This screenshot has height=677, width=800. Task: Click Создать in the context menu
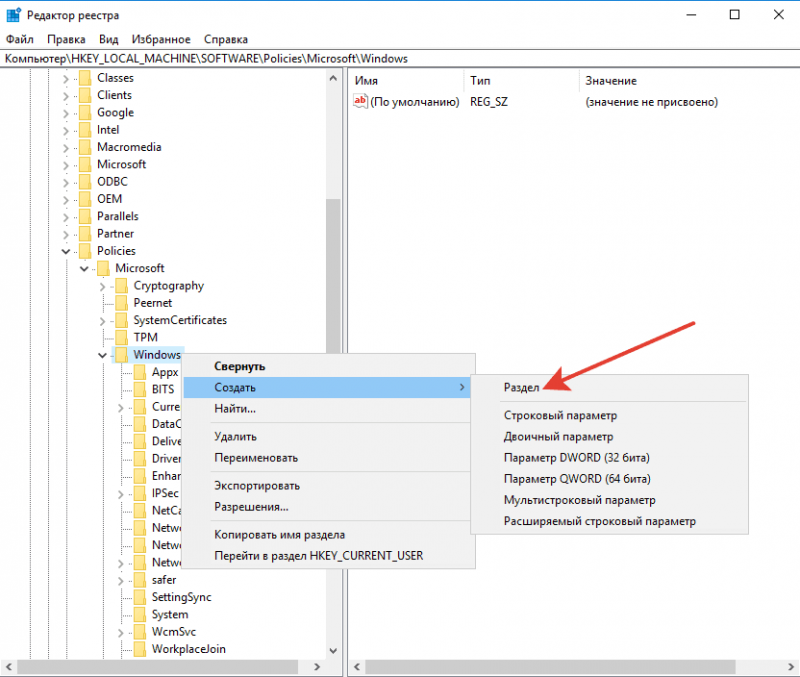click(328, 387)
